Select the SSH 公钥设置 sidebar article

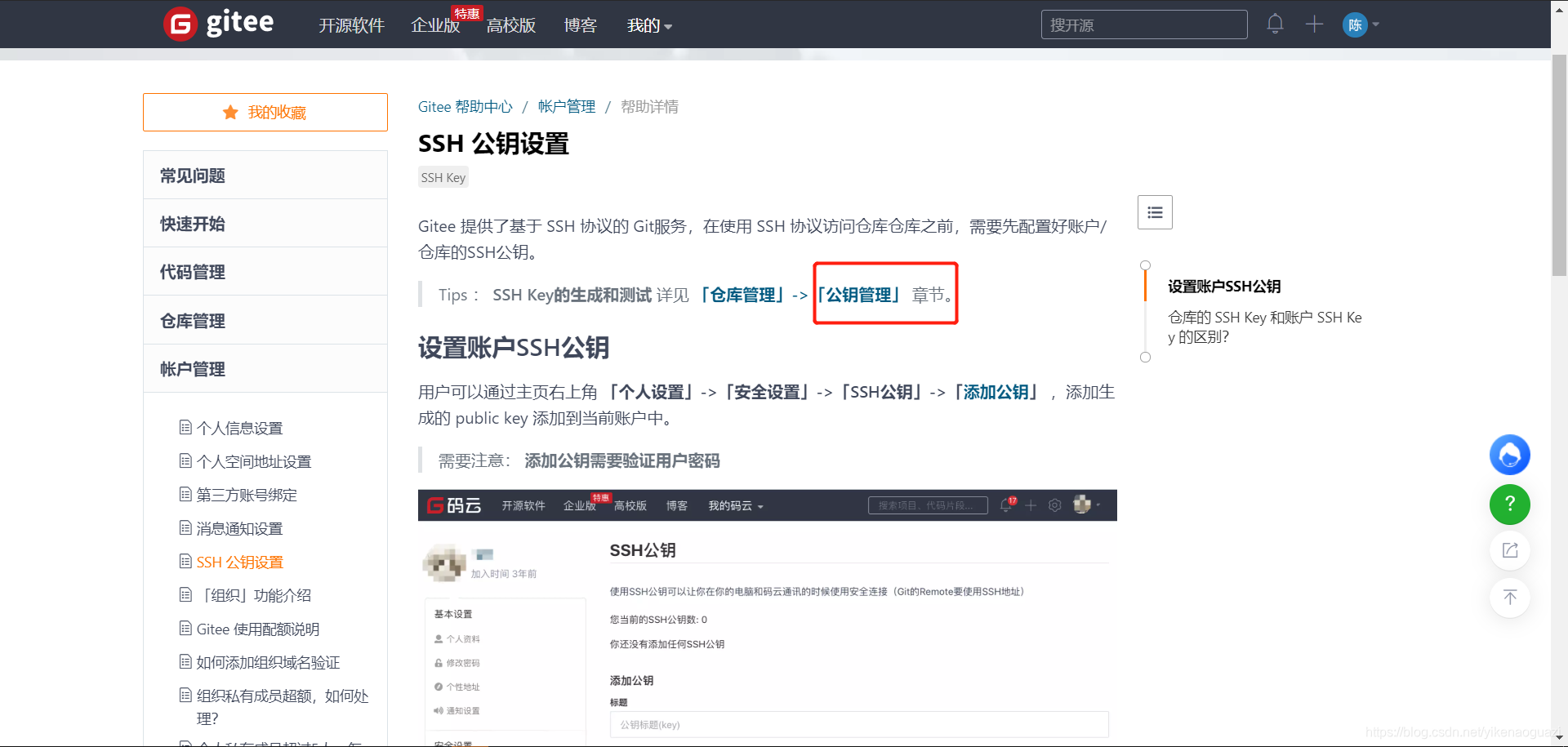240,562
